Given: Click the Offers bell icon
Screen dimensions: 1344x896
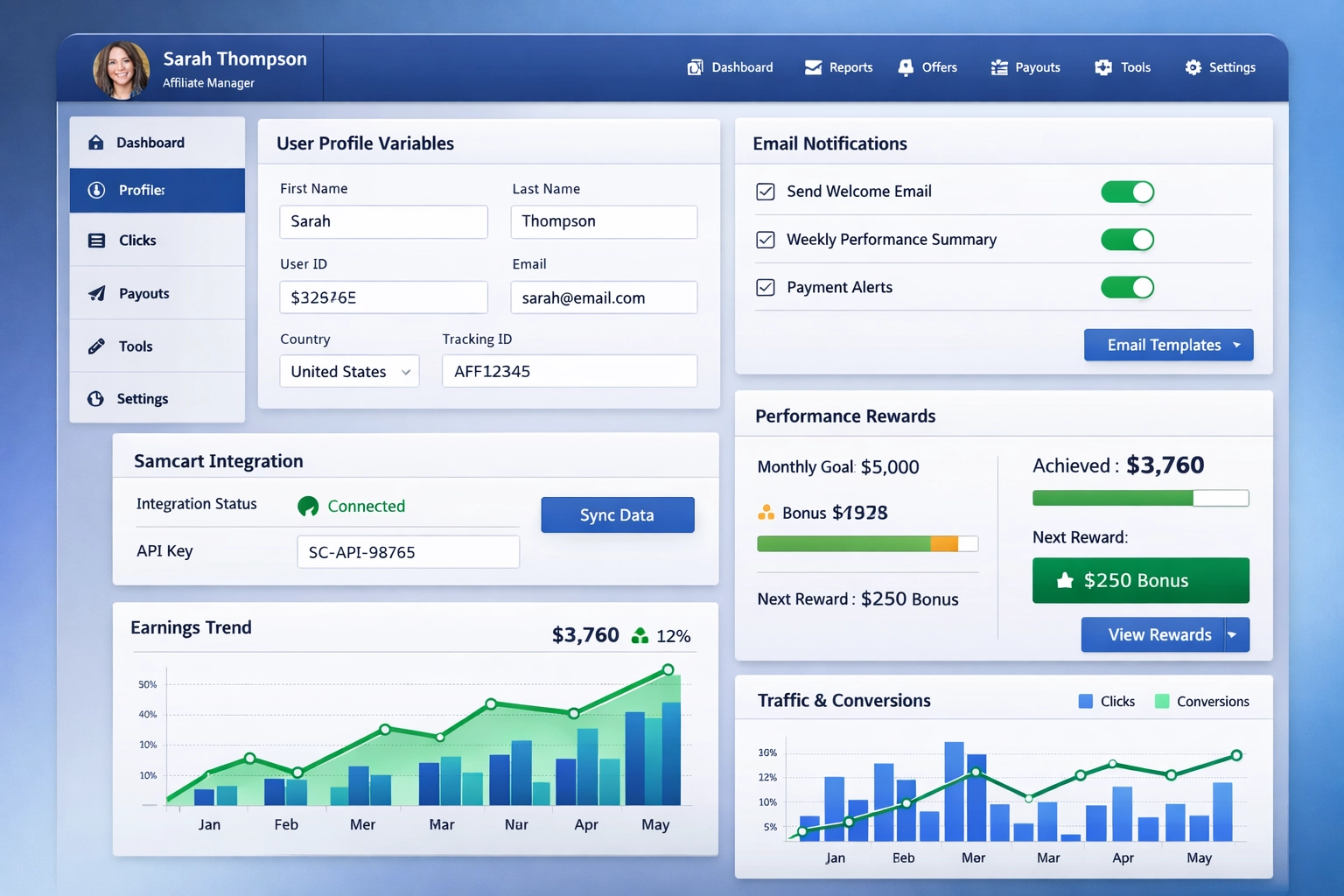Looking at the screenshot, I should tap(904, 66).
